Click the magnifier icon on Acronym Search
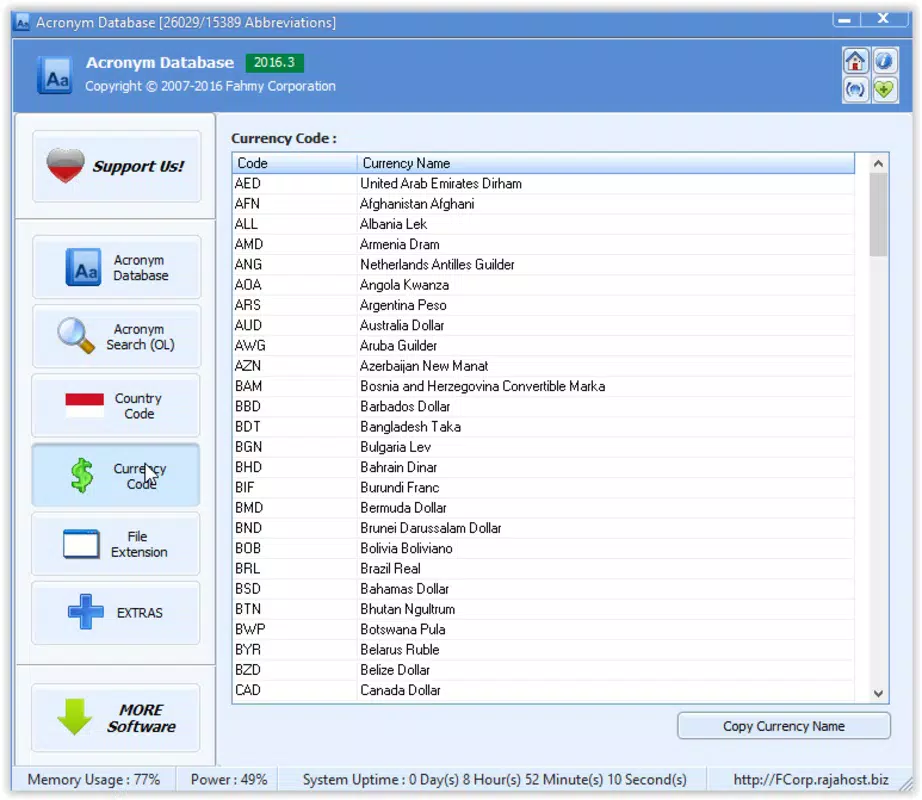This screenshot has height=800, width=922. (x=76, y=336)
